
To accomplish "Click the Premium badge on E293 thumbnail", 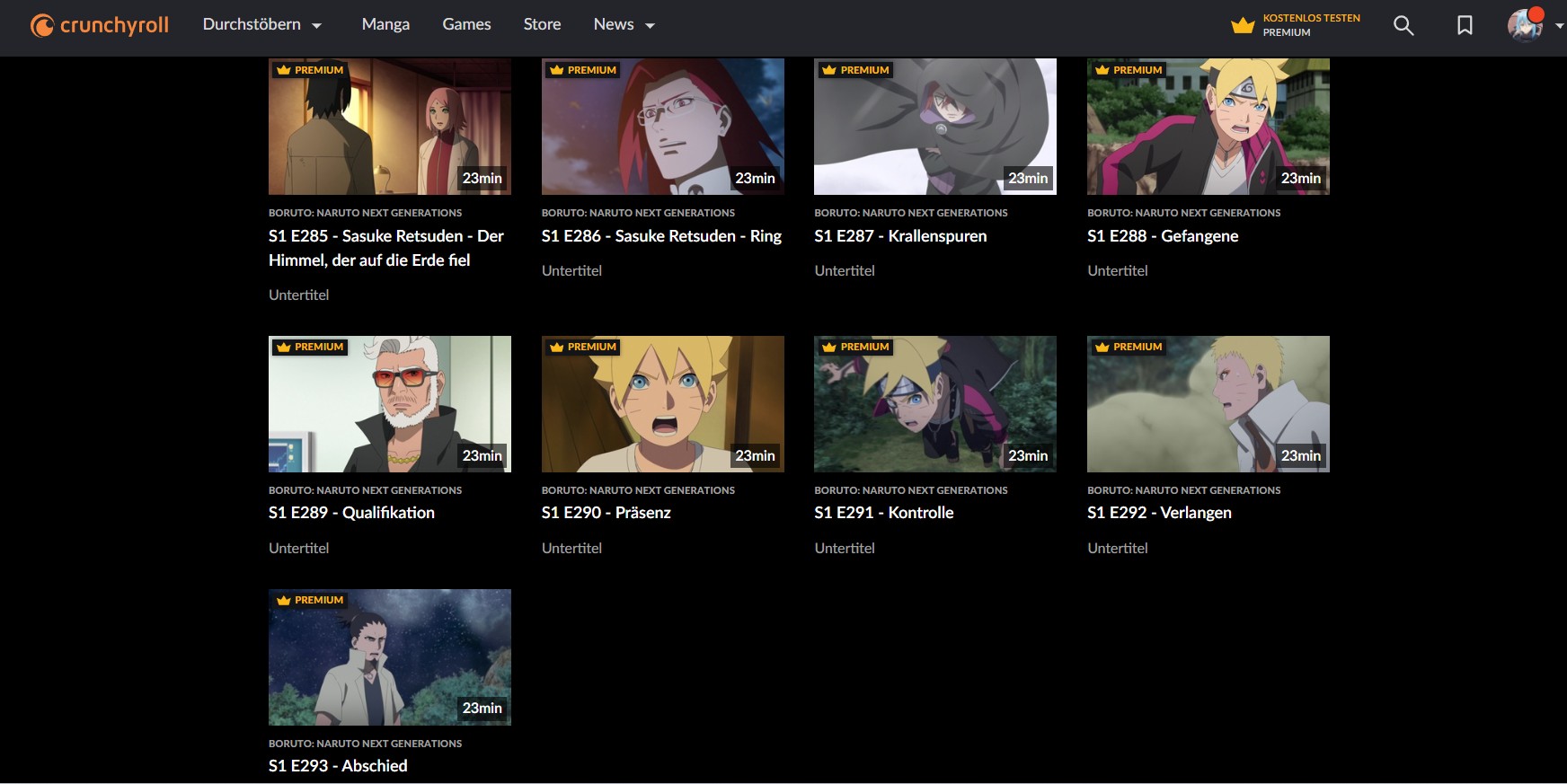I will pyautogui.click(x=310, y=600).
